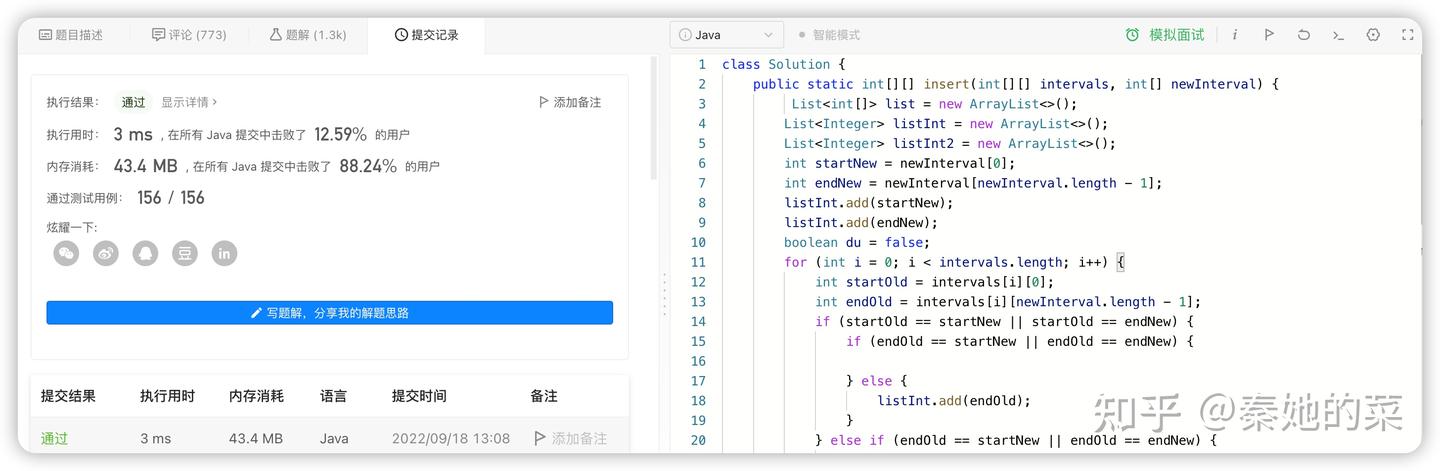1440x471 pixels.
Task: Click the Java cell in submission row
Action: coord(334,438)
